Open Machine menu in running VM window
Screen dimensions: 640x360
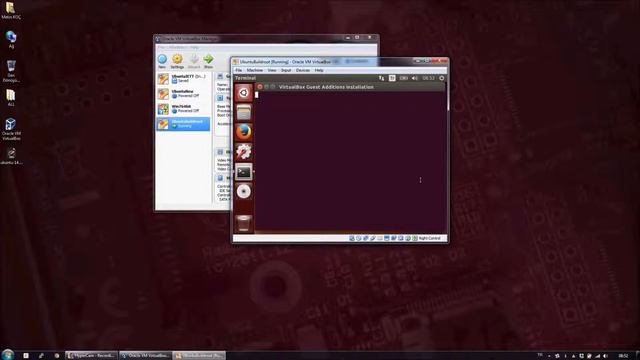tap(255, 70)
